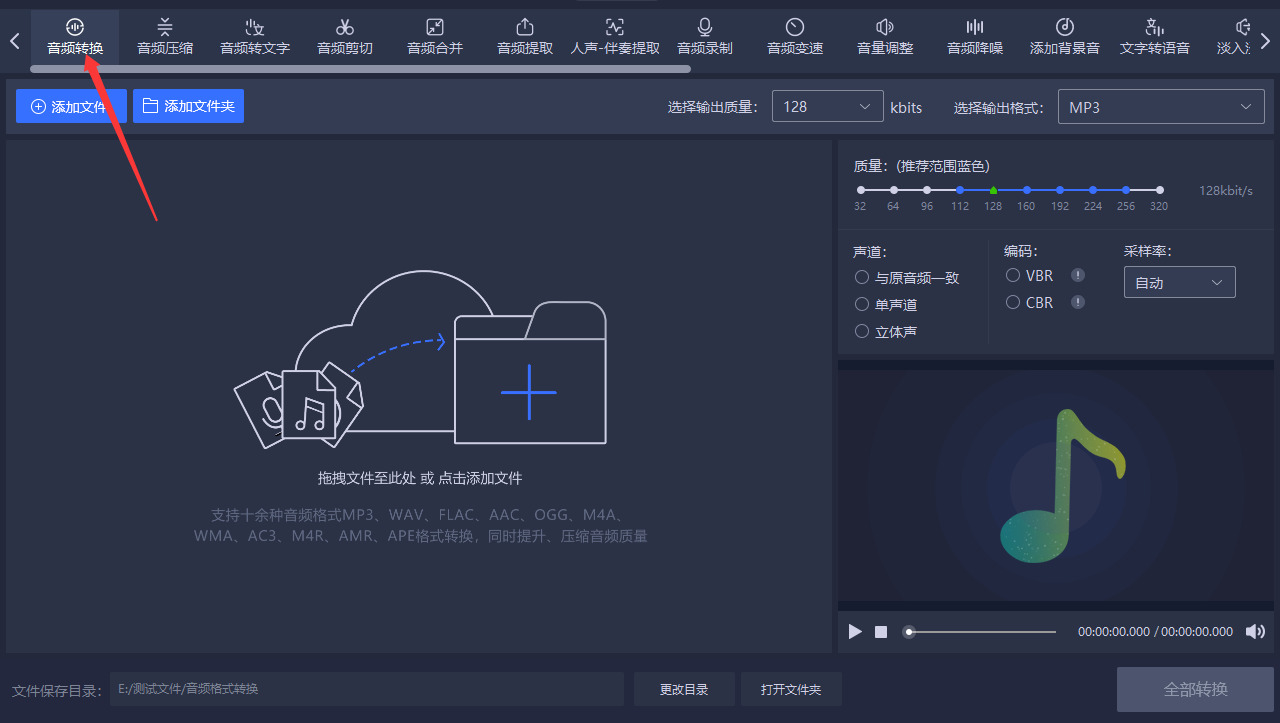1280x723 pixels.
Task: Click the 更改目录 button
Action: click(684, 689)
